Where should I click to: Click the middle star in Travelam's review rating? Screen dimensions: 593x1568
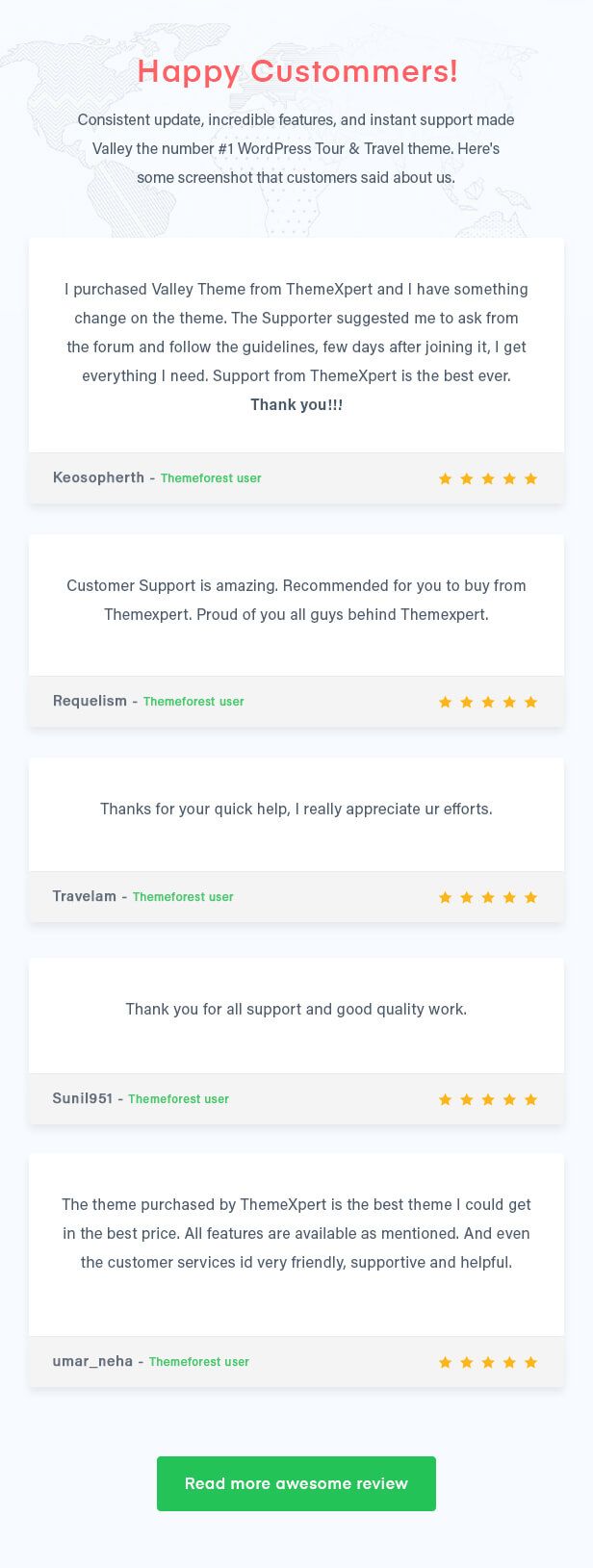(x=488, y=896)
